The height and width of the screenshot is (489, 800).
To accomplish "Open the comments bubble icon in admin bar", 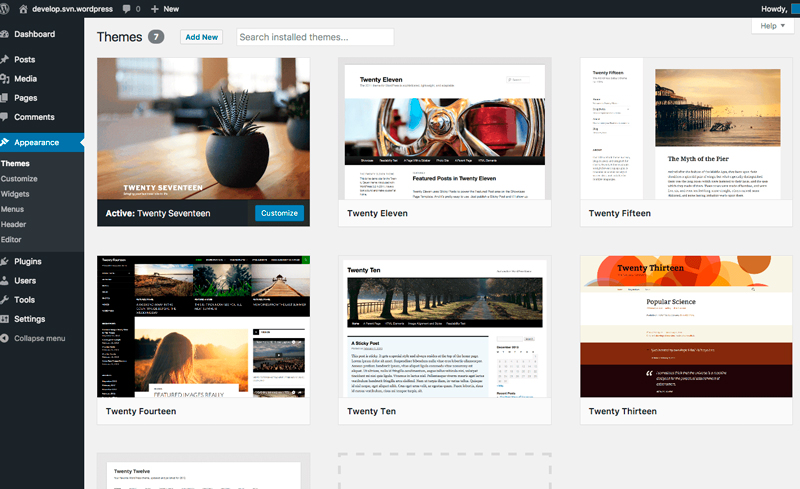I will 127,8.
